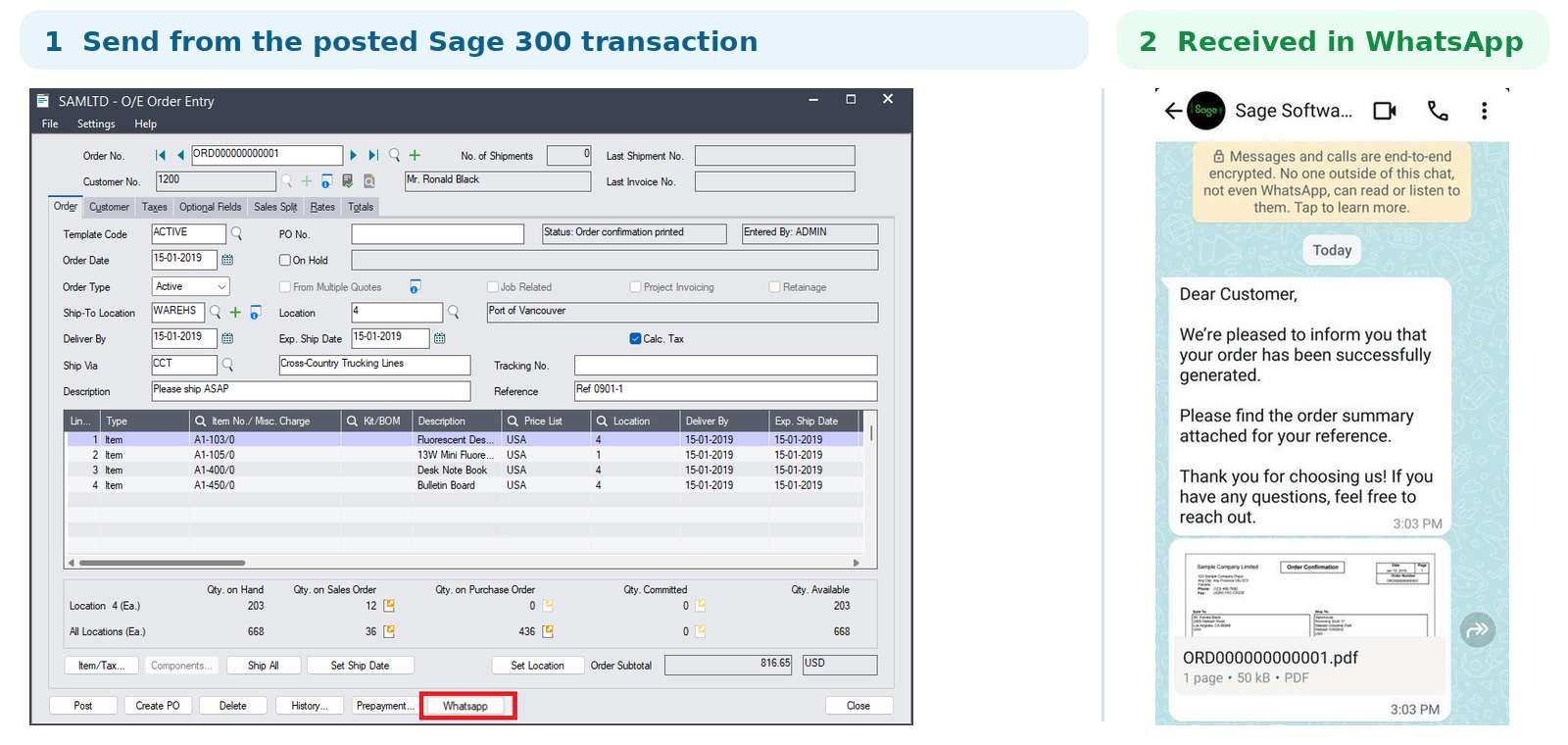Click the Delete button

[233, 706]
